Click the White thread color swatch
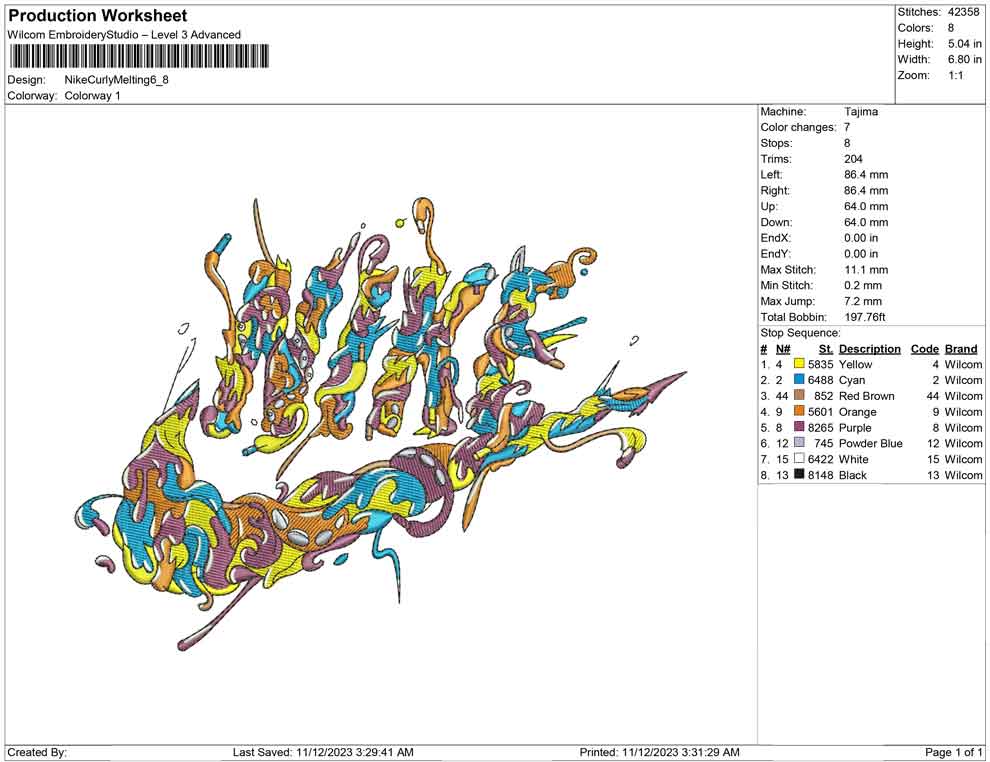 pos(799,459)
